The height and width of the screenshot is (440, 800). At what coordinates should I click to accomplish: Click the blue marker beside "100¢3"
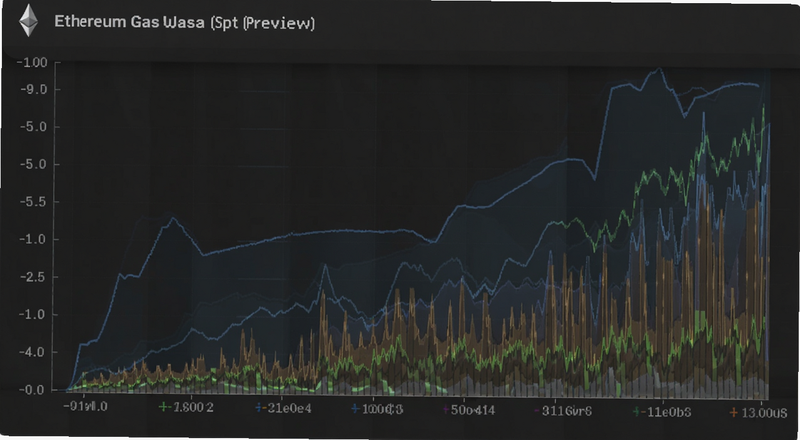point(355,408)
